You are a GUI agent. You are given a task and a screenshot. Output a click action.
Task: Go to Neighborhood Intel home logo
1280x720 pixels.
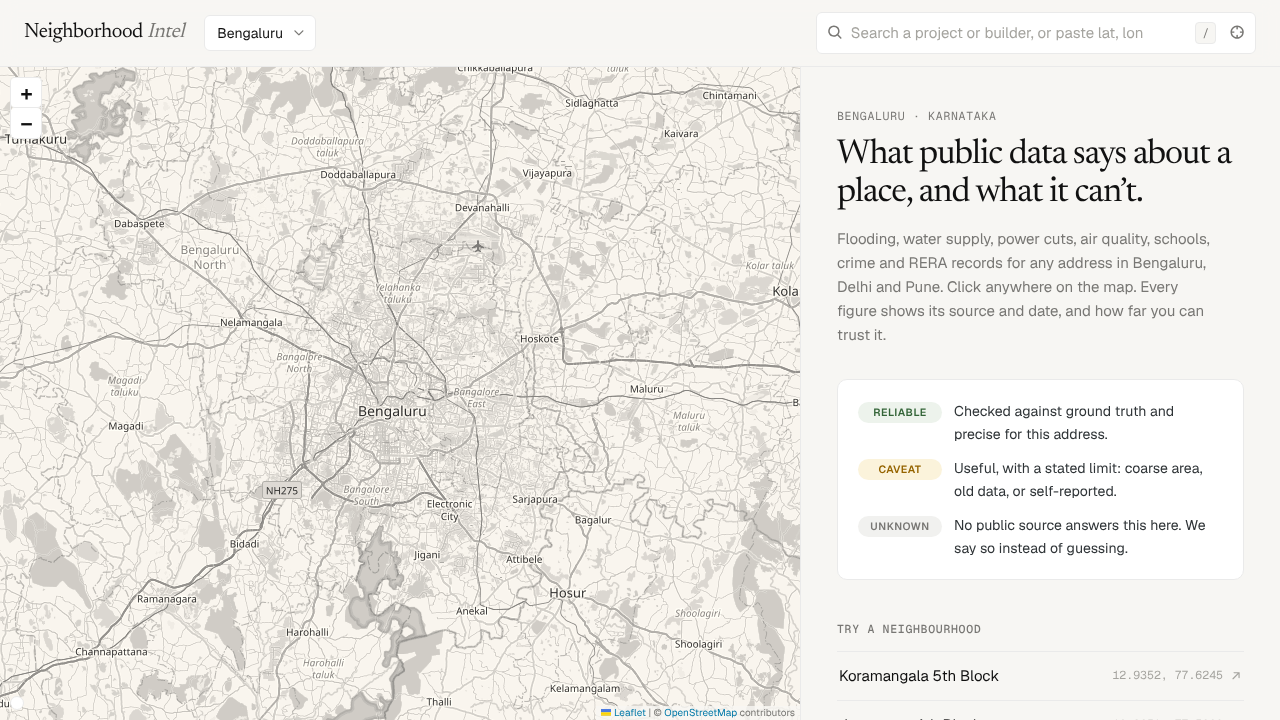tap(105, 31)
